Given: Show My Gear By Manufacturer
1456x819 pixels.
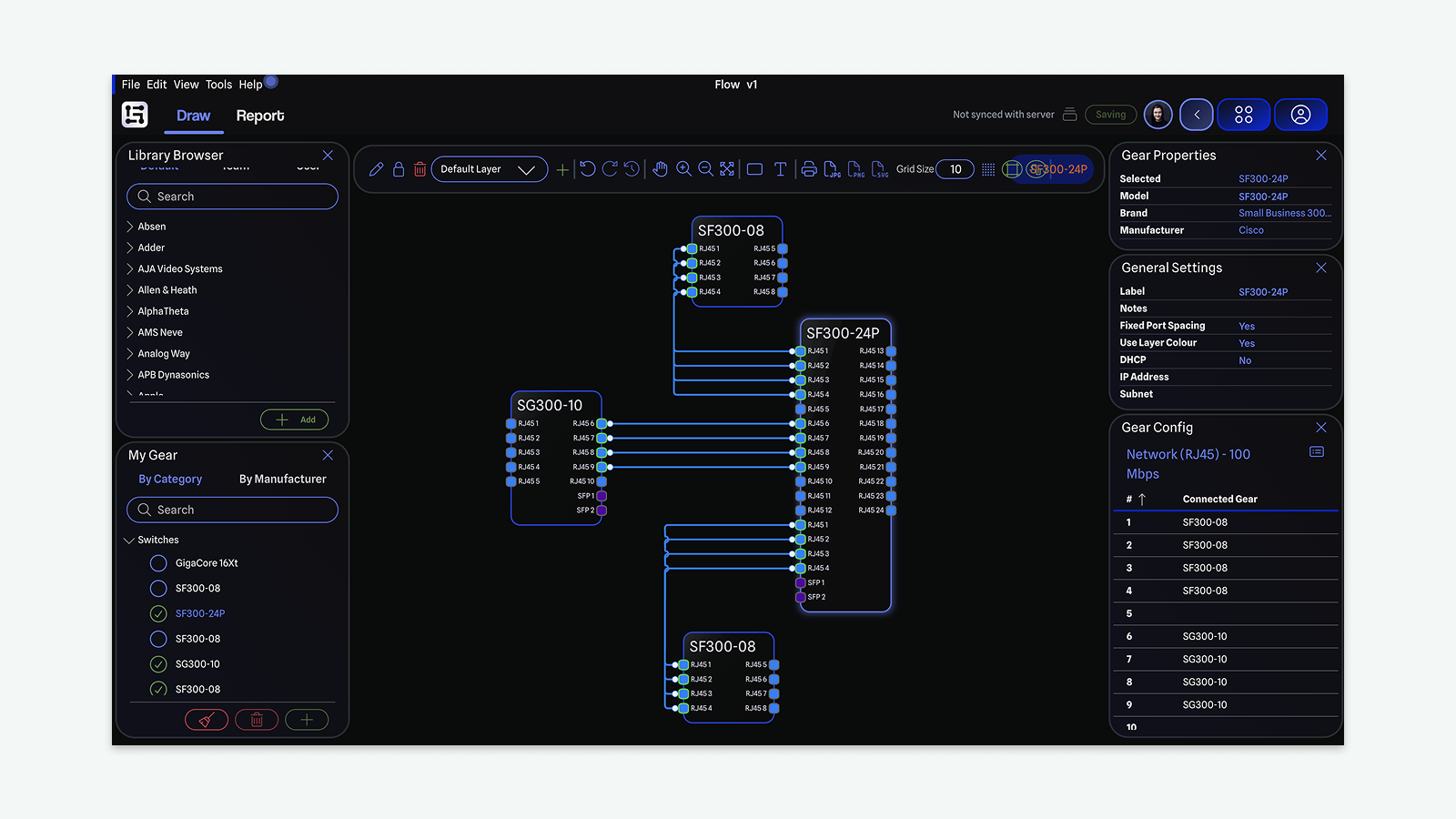Looking at the screenshot, I should 283,479.
